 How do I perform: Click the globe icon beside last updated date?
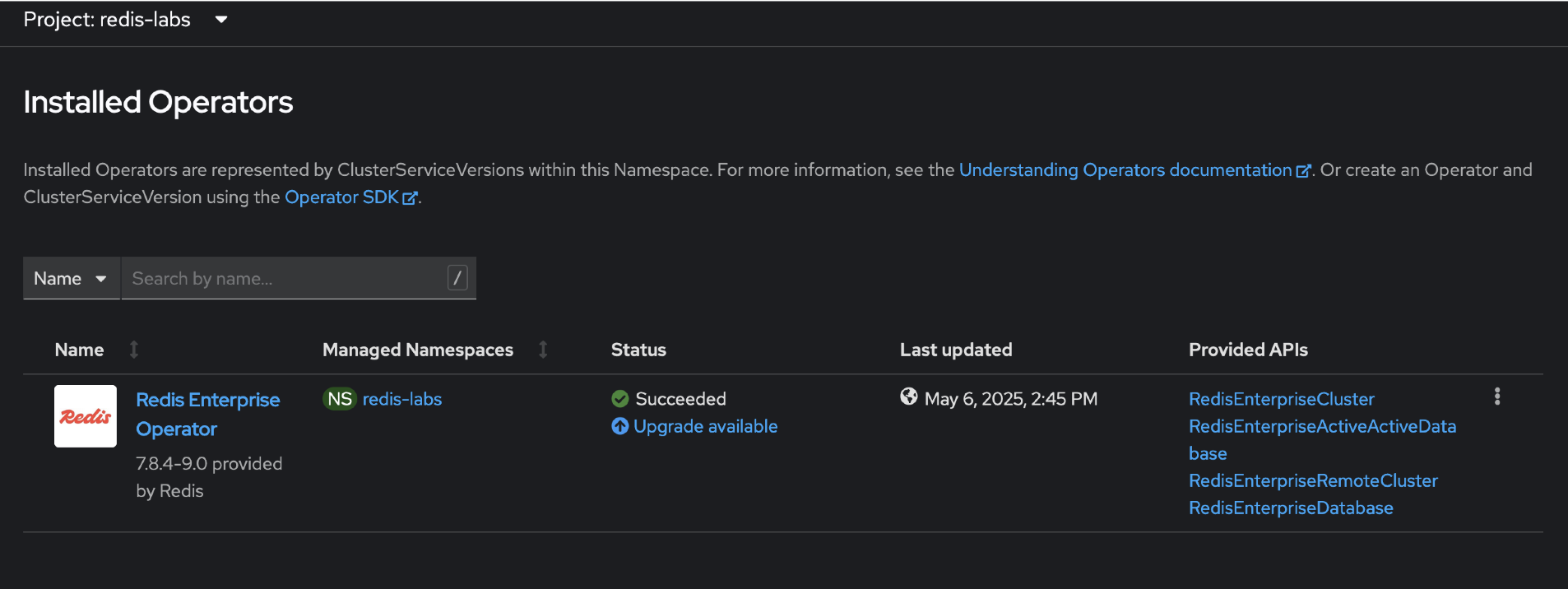[x=909, y=397]
